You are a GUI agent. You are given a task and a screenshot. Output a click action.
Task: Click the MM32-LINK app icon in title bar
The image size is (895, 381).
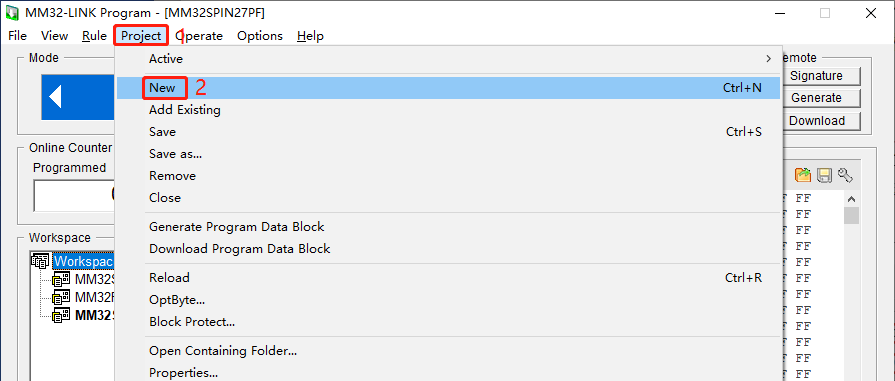click(x=11, y=13)
